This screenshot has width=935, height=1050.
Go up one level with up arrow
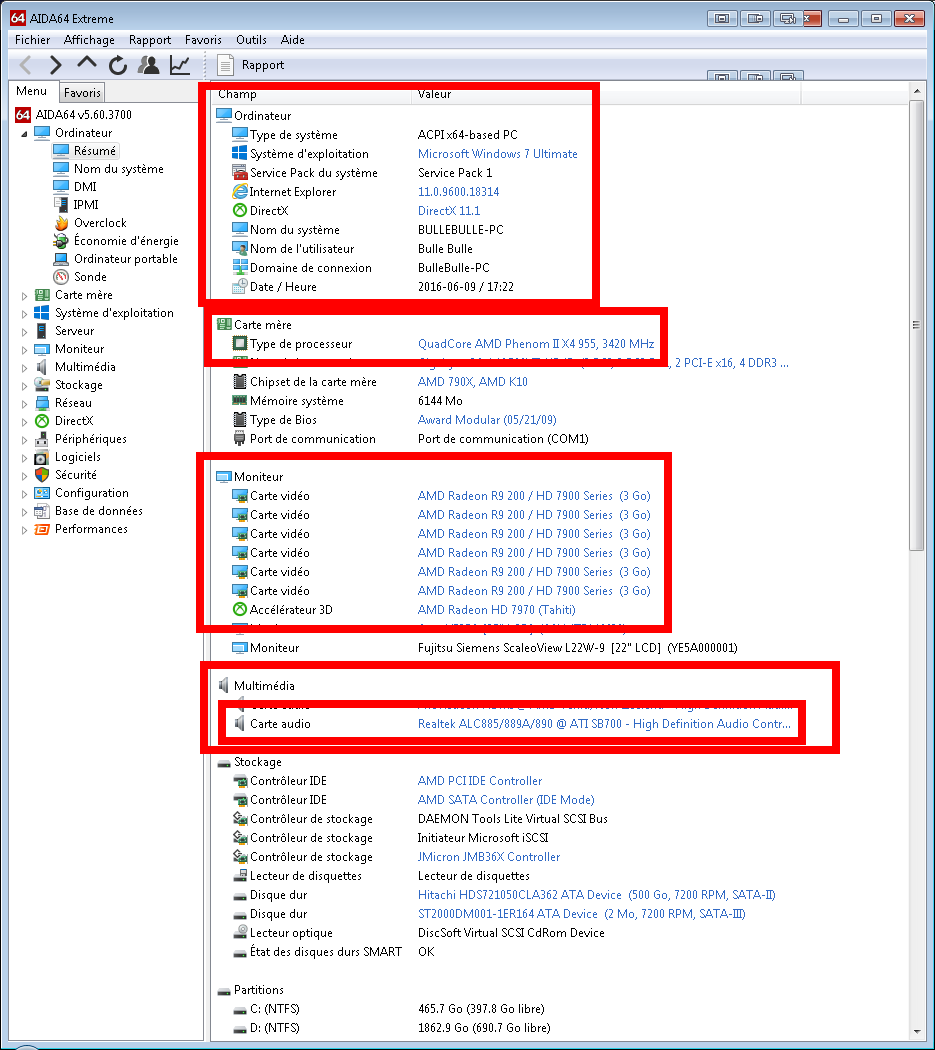[x=87, y=65]
